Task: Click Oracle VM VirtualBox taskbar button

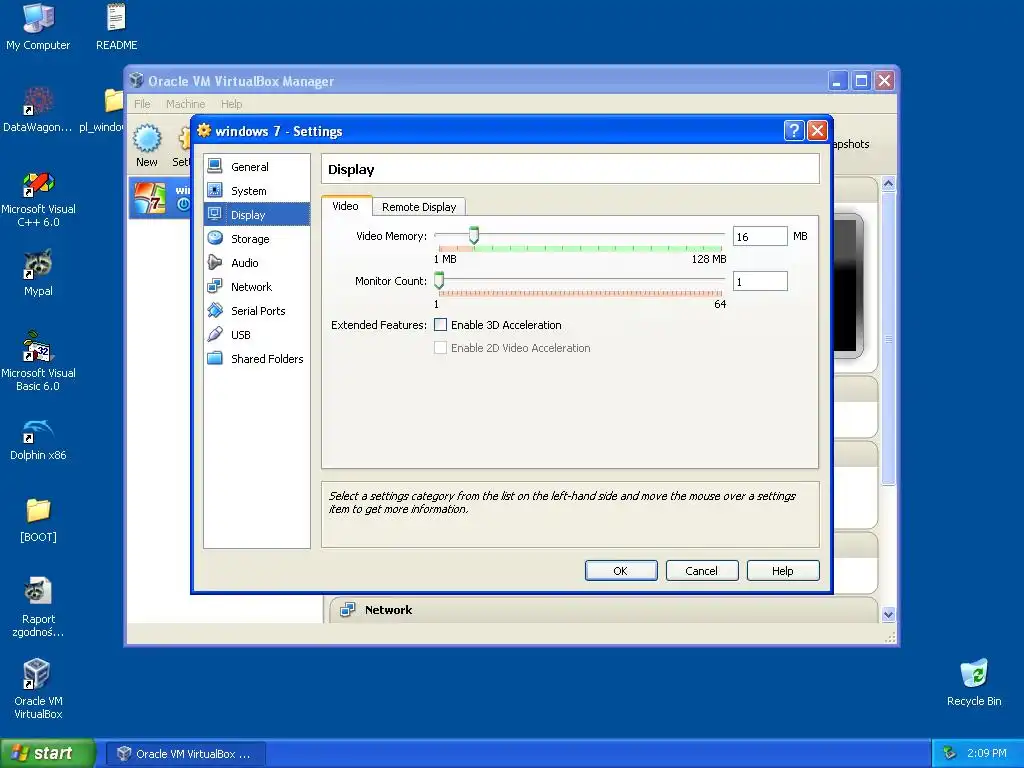Action: click(185, 754)
